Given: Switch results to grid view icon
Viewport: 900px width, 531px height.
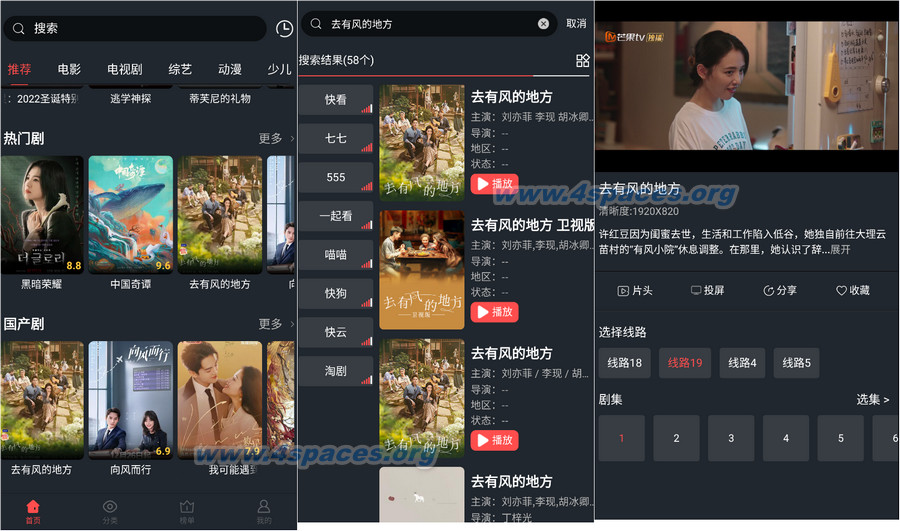Looking at the screenshot, I should tap(583, 60).
